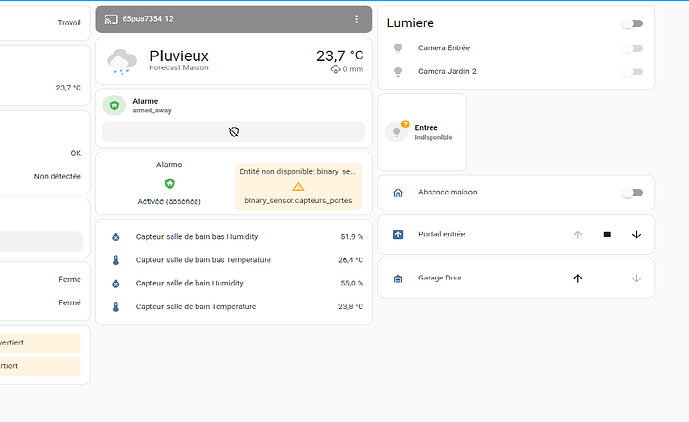Disarm the alarm with the shield-off button

pyautogui.click(x=234, y=131)
